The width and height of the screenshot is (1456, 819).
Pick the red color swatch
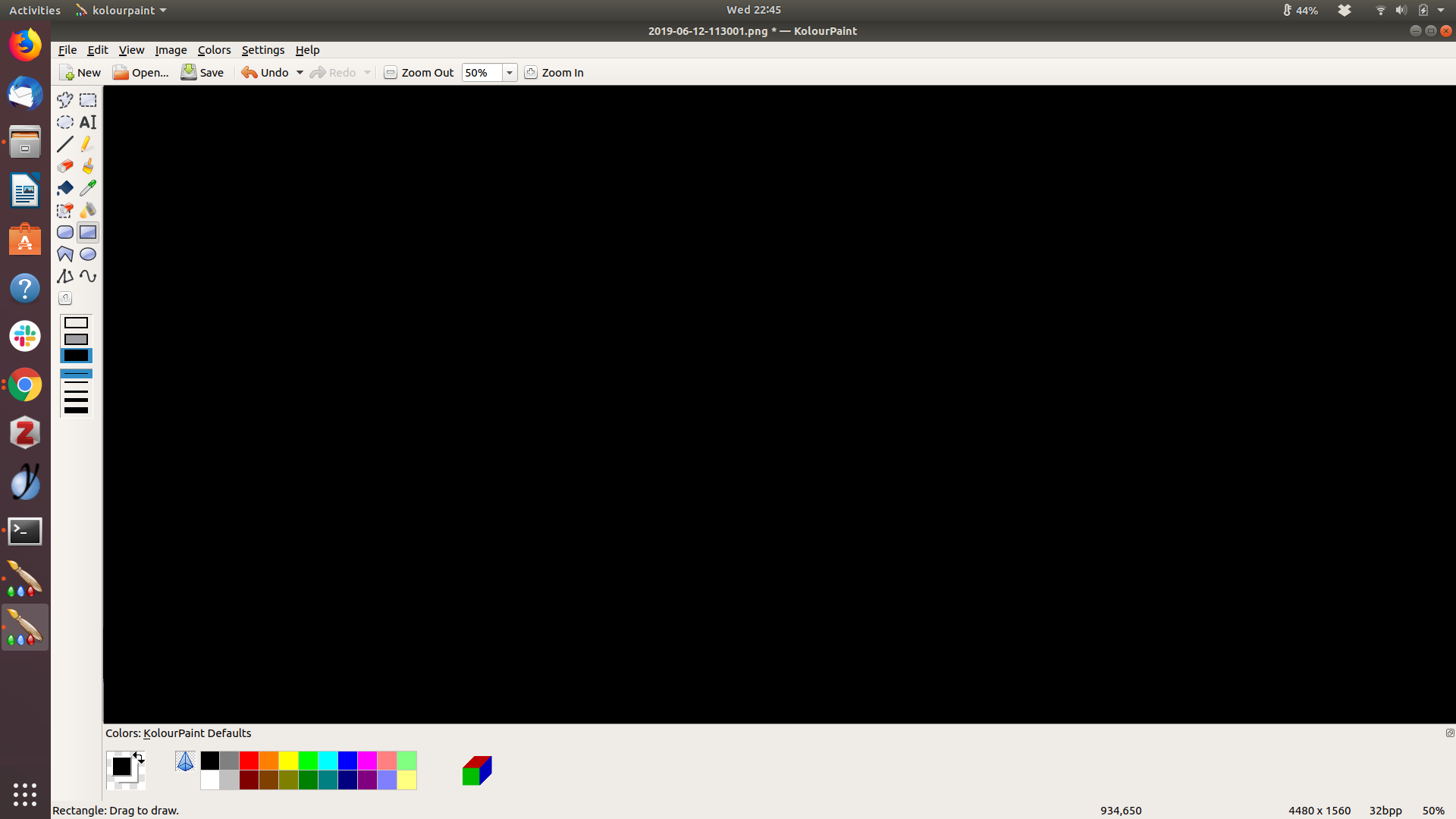[249, 761]
